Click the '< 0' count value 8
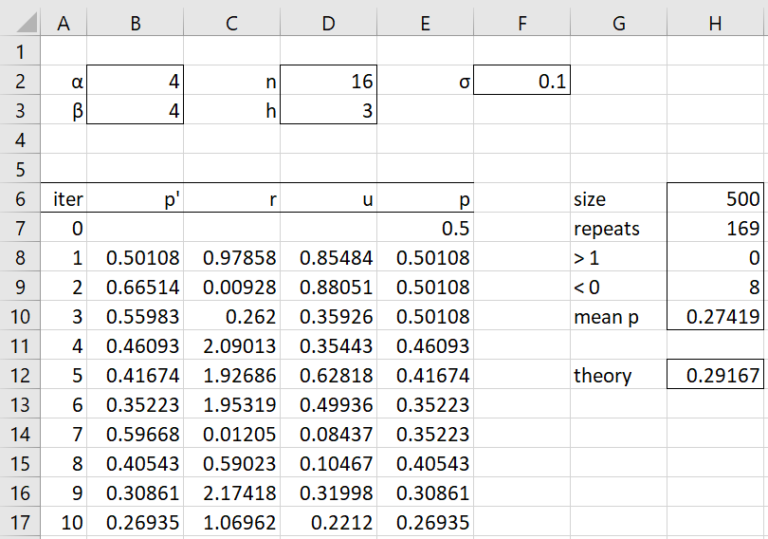Viewport: 768px width, 539px height. 716,287
